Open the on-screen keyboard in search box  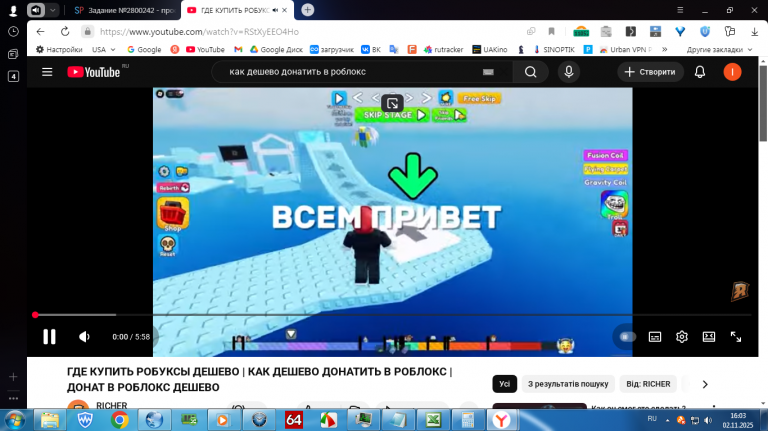(x=488, y=72)
